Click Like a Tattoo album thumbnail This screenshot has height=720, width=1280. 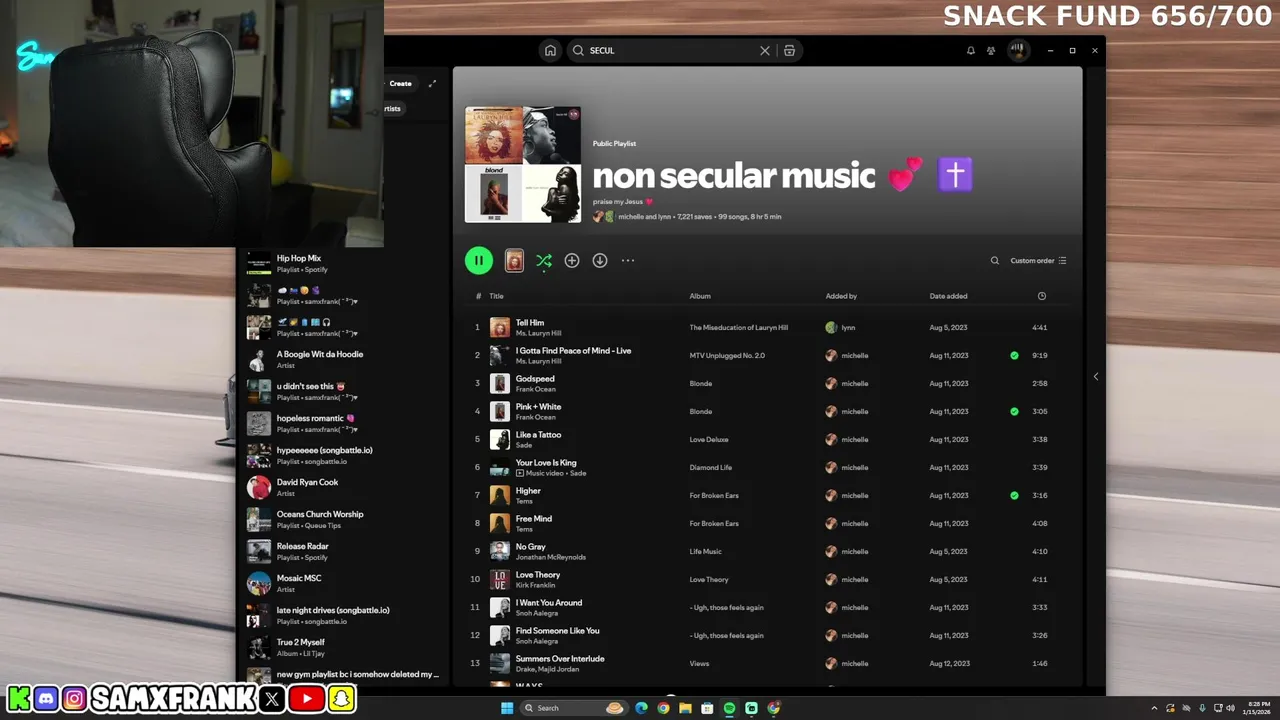500,439
